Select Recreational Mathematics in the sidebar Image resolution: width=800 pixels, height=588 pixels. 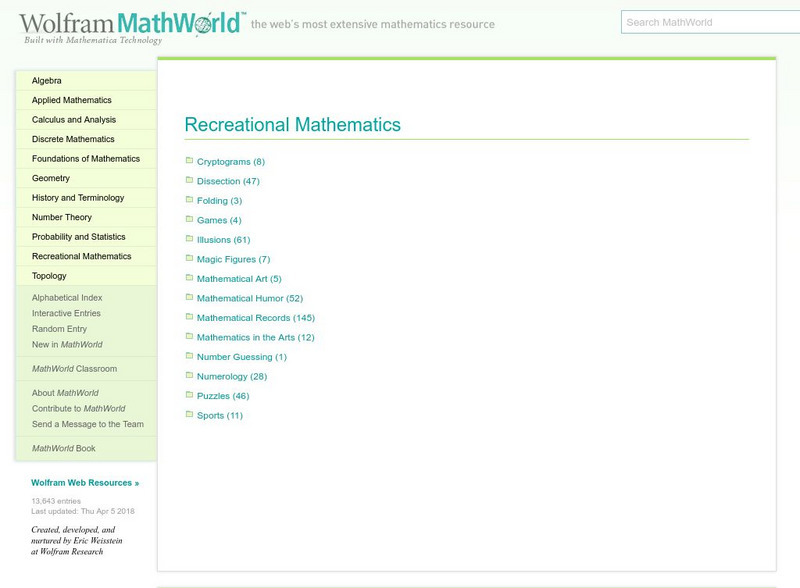86,256
